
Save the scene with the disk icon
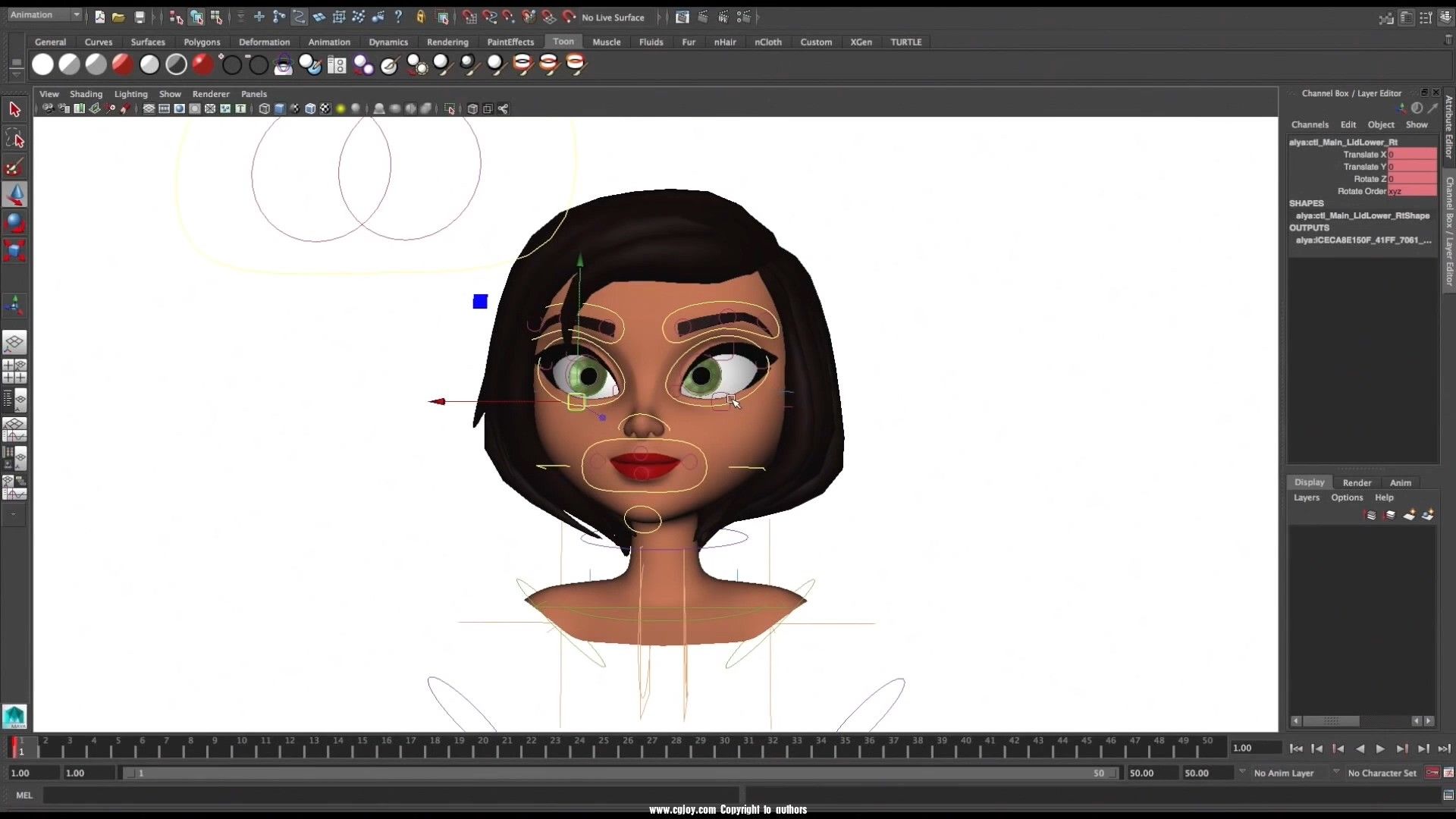pos(139,17)
